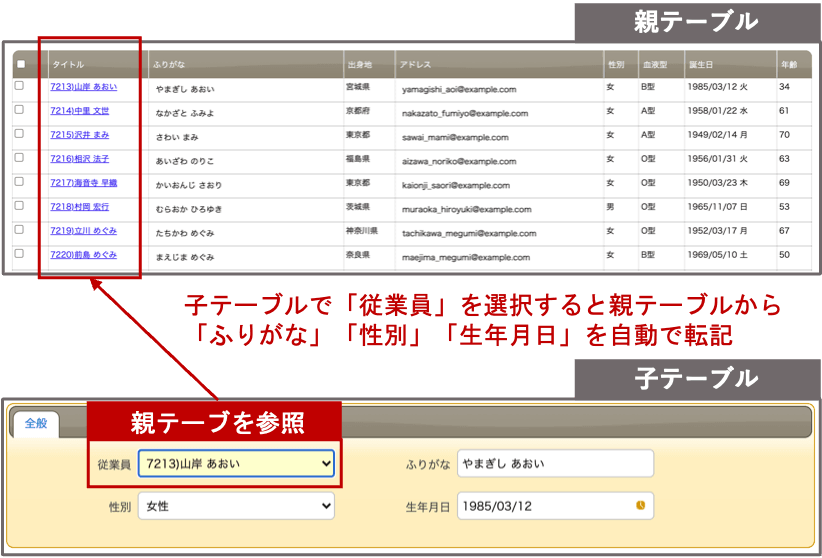822x558 pixels.
Task: Open the 性別 dropdown showing 女性
Action: point(236,506)
